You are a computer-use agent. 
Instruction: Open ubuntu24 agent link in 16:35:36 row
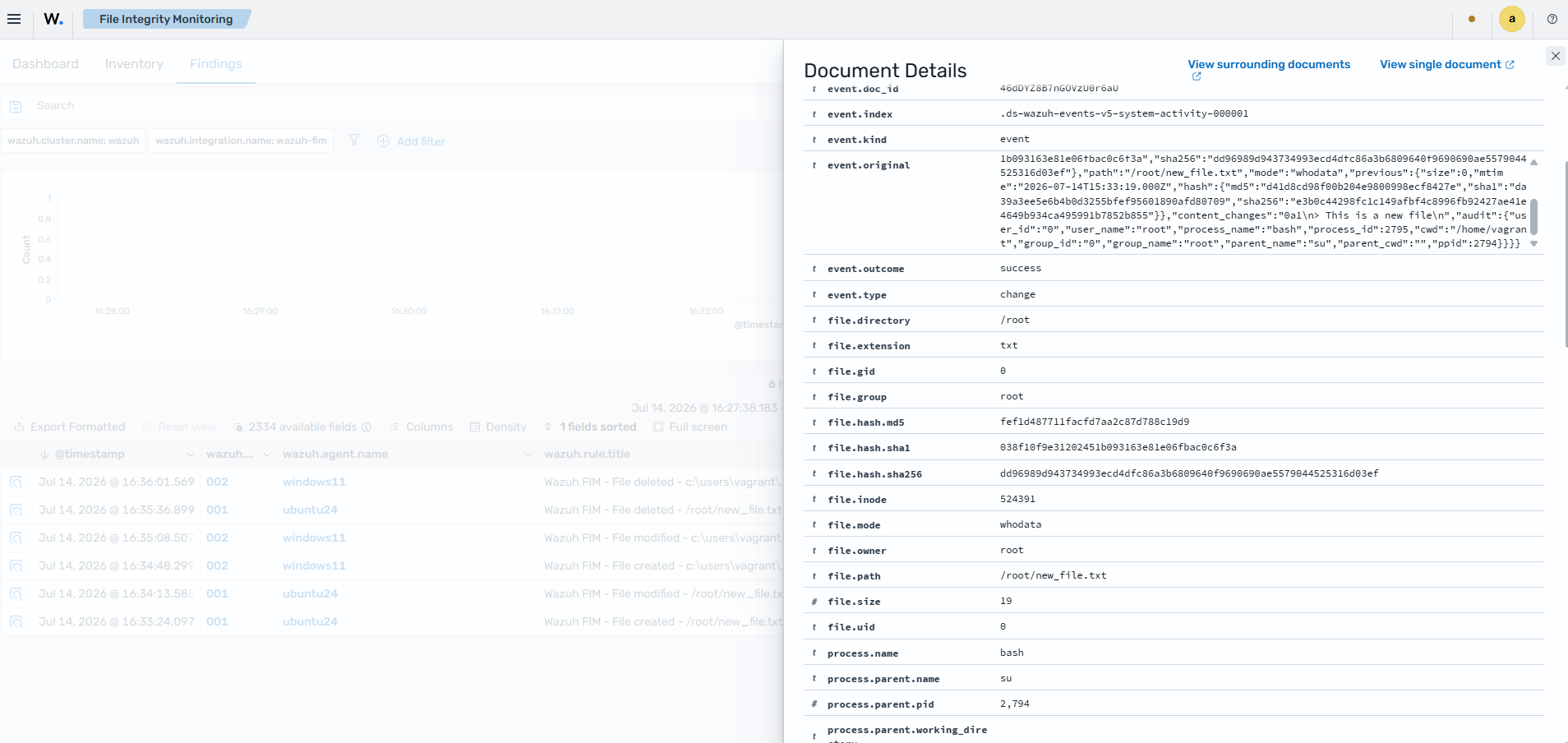tap(310, 510)
